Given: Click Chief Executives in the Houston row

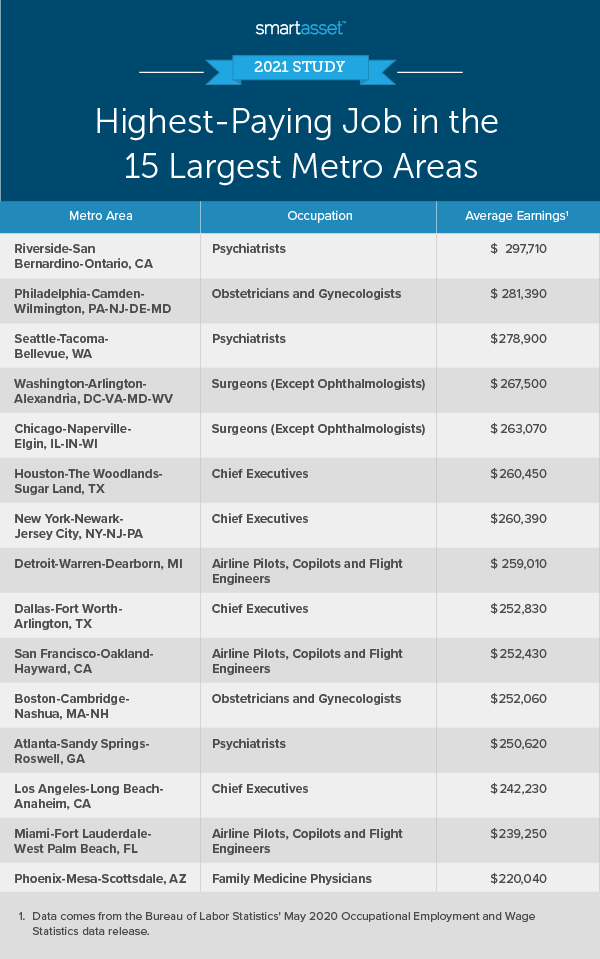Looking at the screenshot, I should 260,474.
